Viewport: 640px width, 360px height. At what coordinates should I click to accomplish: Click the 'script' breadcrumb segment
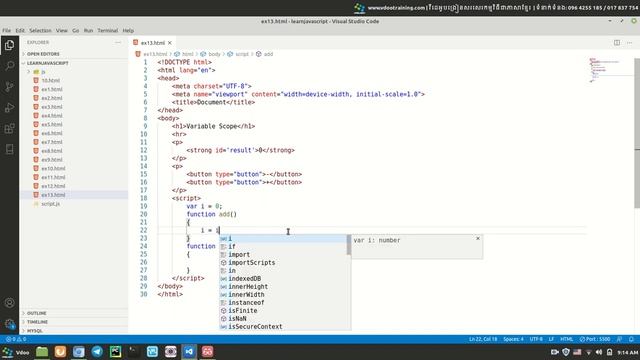coord(242,54)
